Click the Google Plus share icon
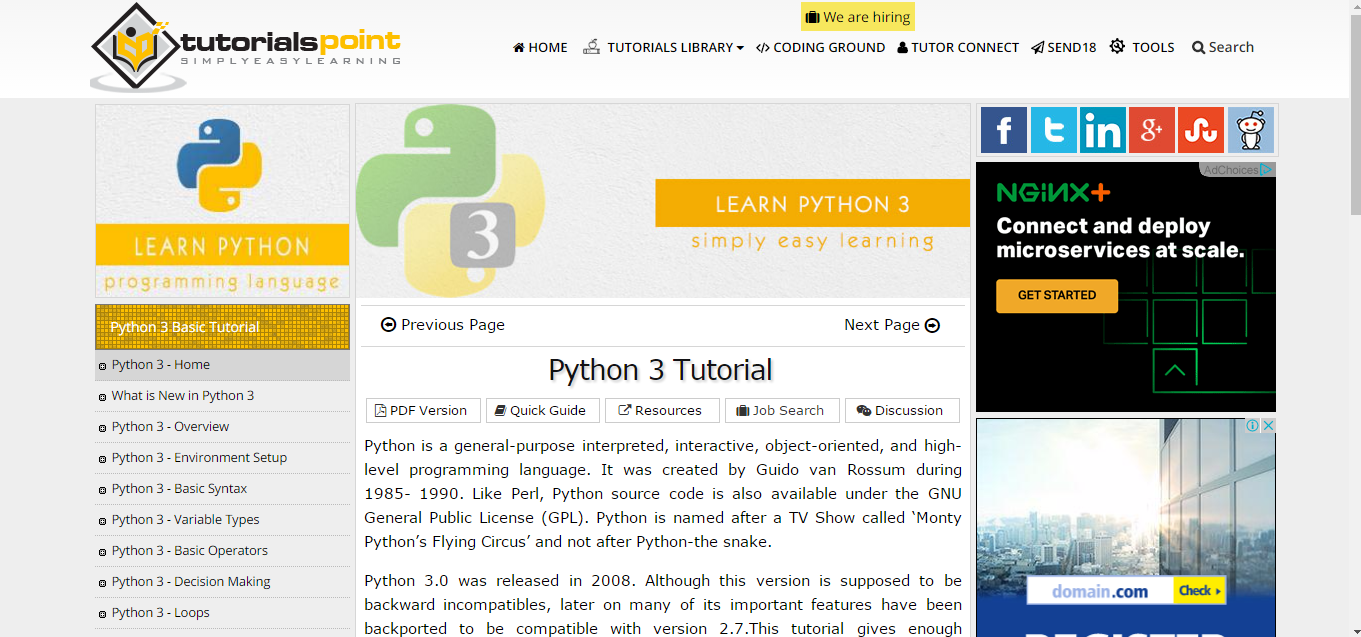This screenshot has height=637, width=1361. 1151,130
